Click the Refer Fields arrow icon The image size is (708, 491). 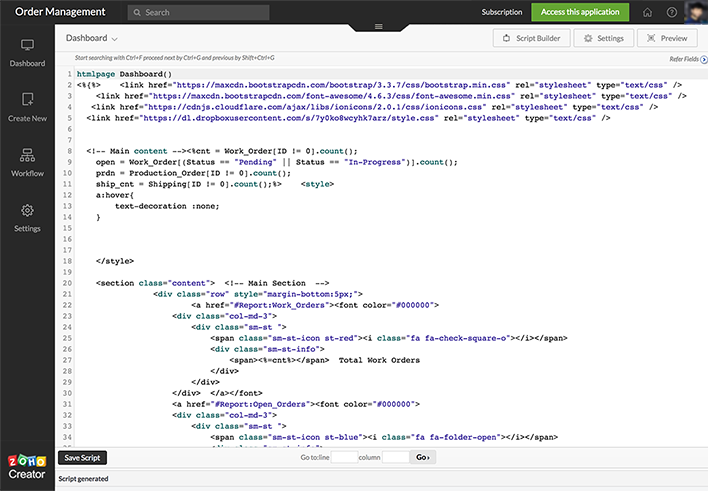703,59
